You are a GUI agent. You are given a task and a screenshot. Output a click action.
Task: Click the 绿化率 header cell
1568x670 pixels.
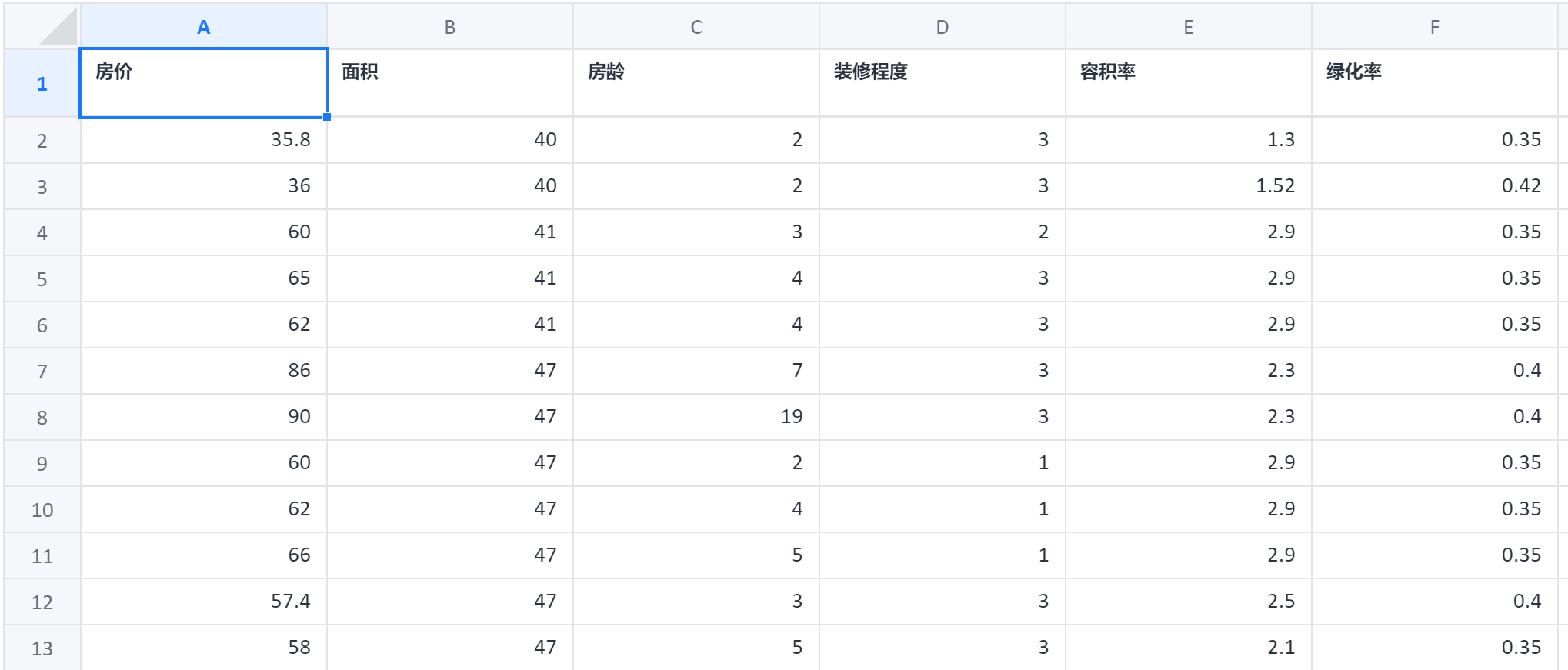coord(1434,83)
